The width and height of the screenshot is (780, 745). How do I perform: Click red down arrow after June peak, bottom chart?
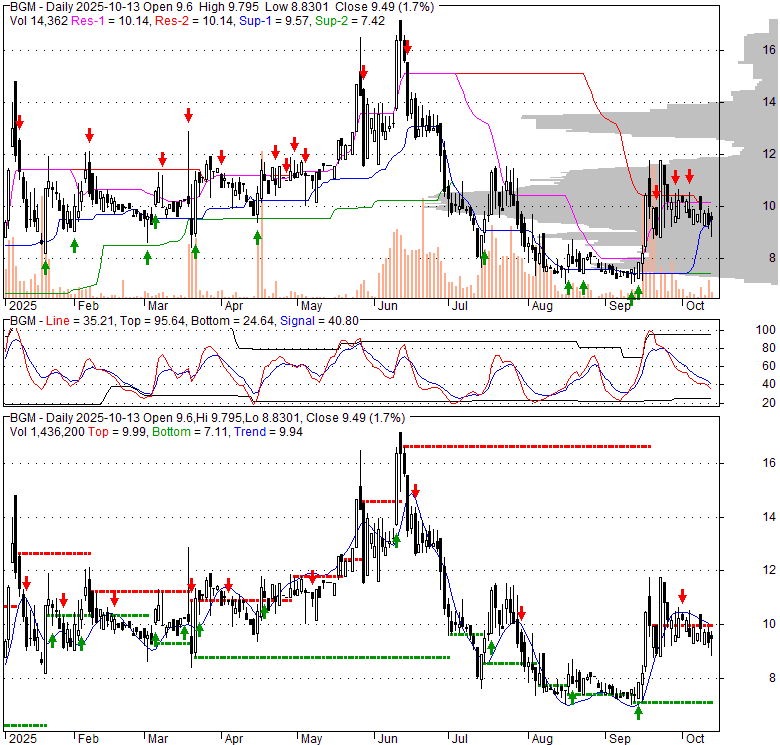(415, 492)
